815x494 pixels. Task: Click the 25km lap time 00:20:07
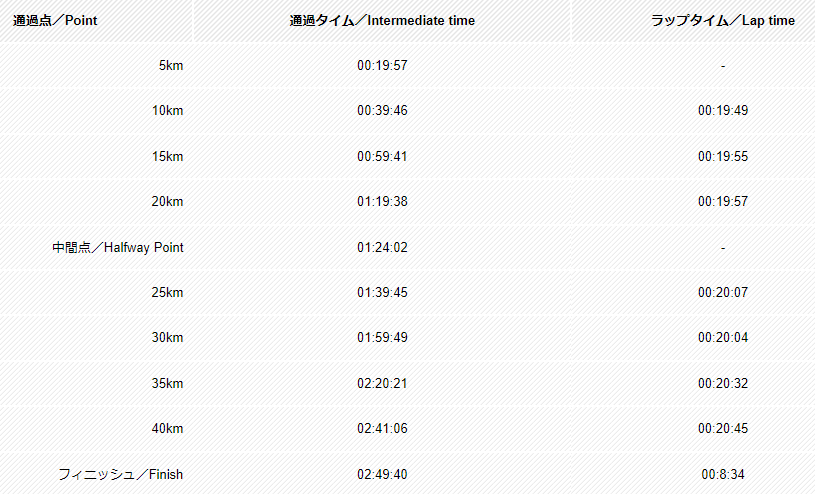pos(722,293)
